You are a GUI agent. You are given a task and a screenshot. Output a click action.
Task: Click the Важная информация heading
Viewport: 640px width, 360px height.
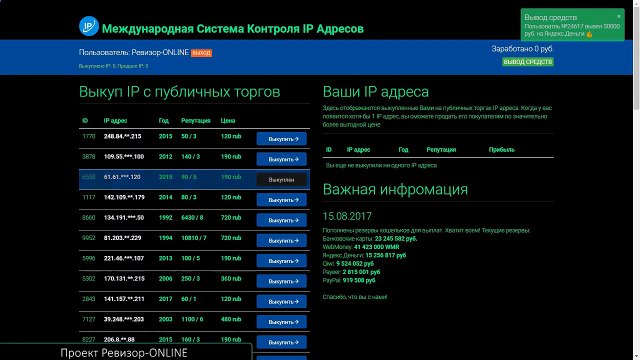[395, 190]
